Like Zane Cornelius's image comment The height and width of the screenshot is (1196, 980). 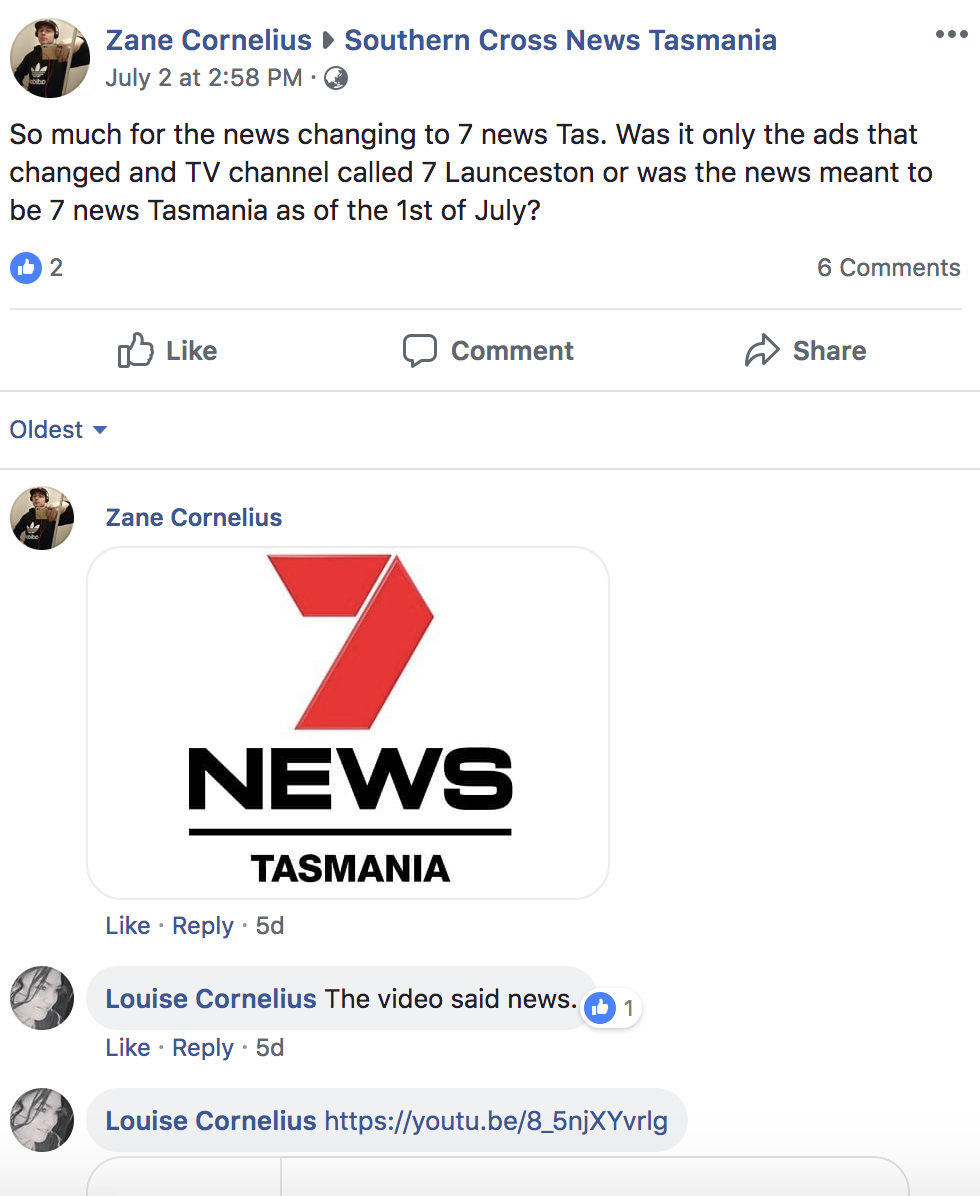[127, 926]
